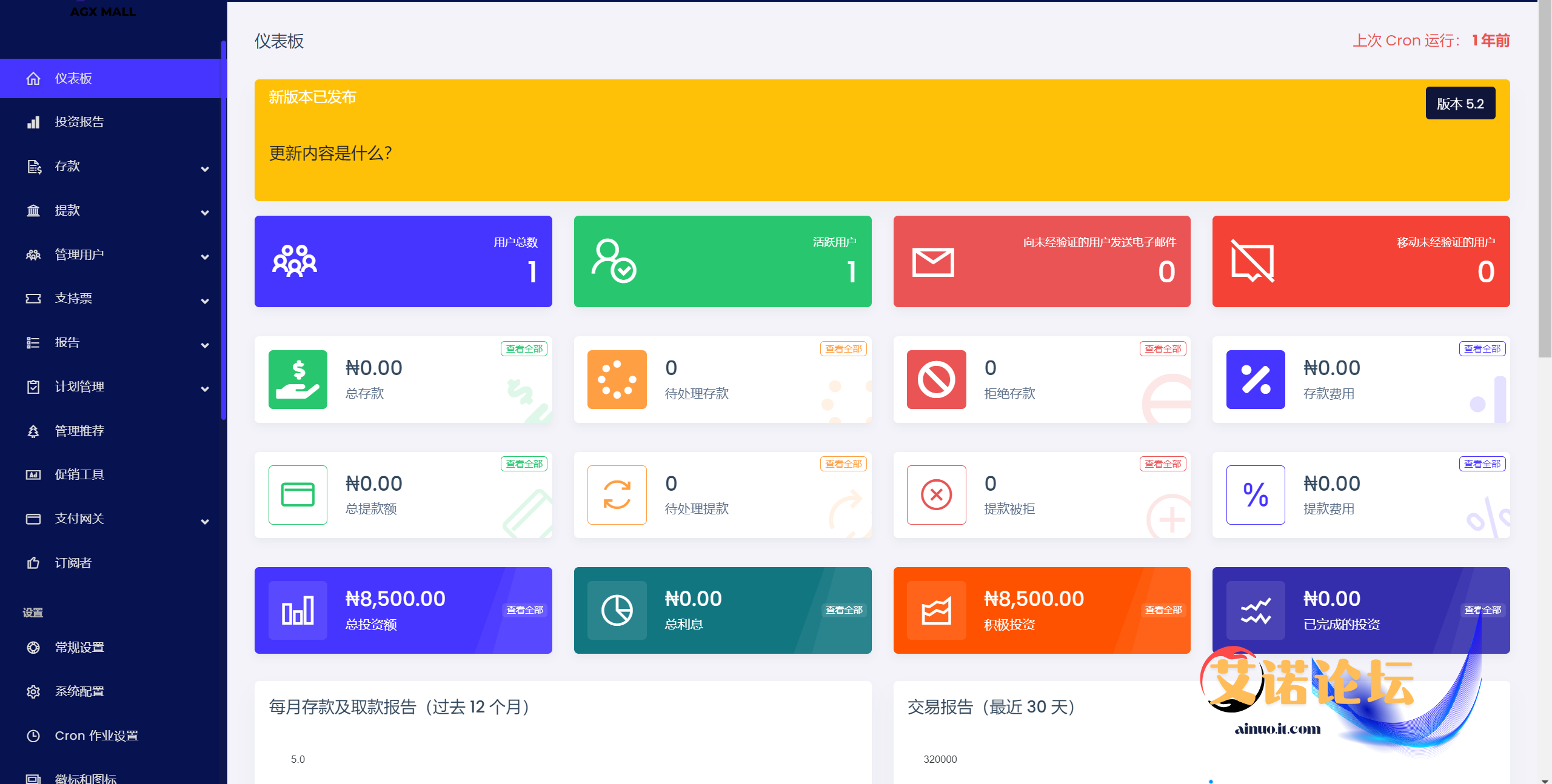Click the red rejected deposits ban icon
Viewport: 1552px width, 784px height.
936,380
